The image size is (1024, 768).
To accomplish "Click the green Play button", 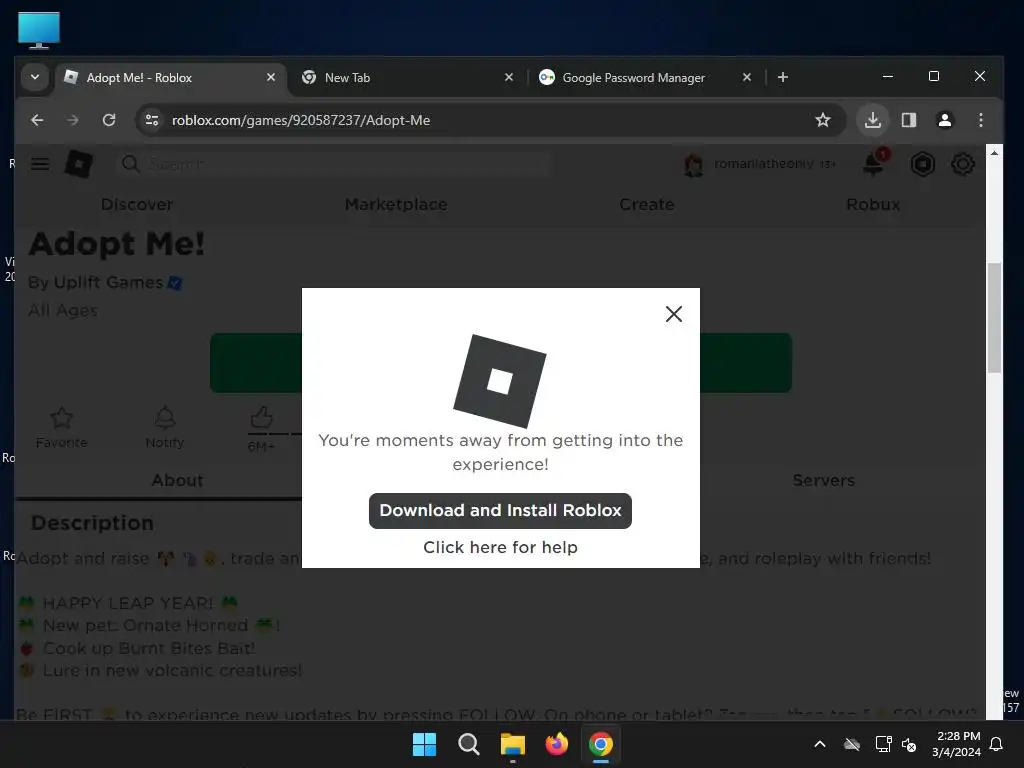I will pos(256,362).
